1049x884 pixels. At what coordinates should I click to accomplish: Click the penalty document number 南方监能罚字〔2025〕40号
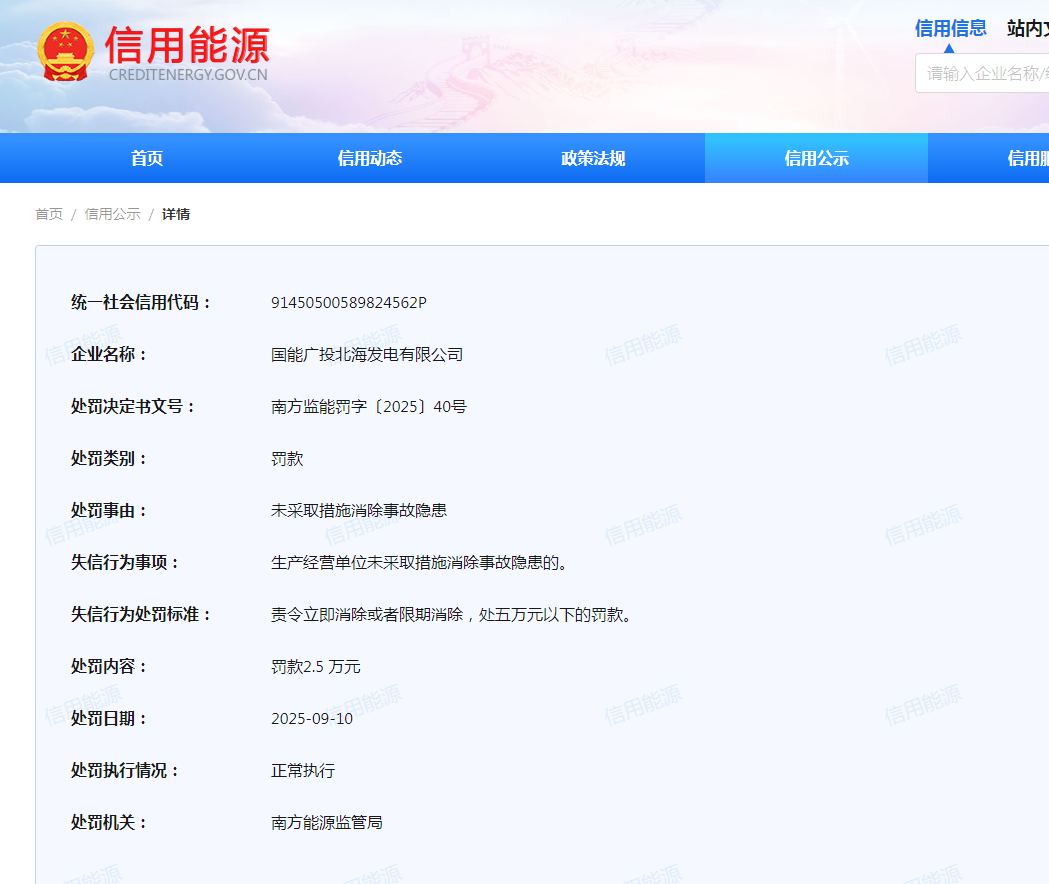click(x=368, y=407)
